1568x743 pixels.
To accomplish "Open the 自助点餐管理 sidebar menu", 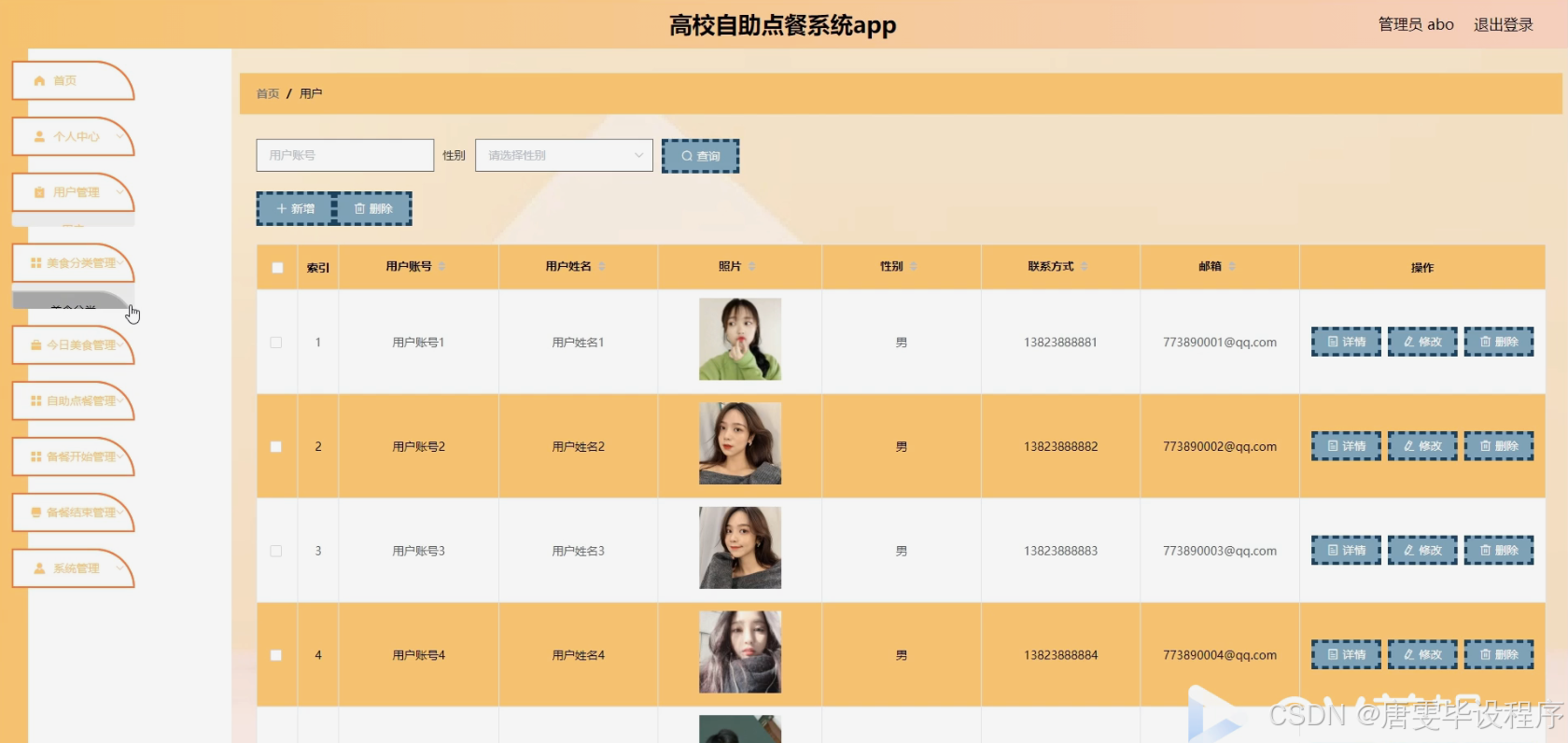I will (x=73, y=401).
